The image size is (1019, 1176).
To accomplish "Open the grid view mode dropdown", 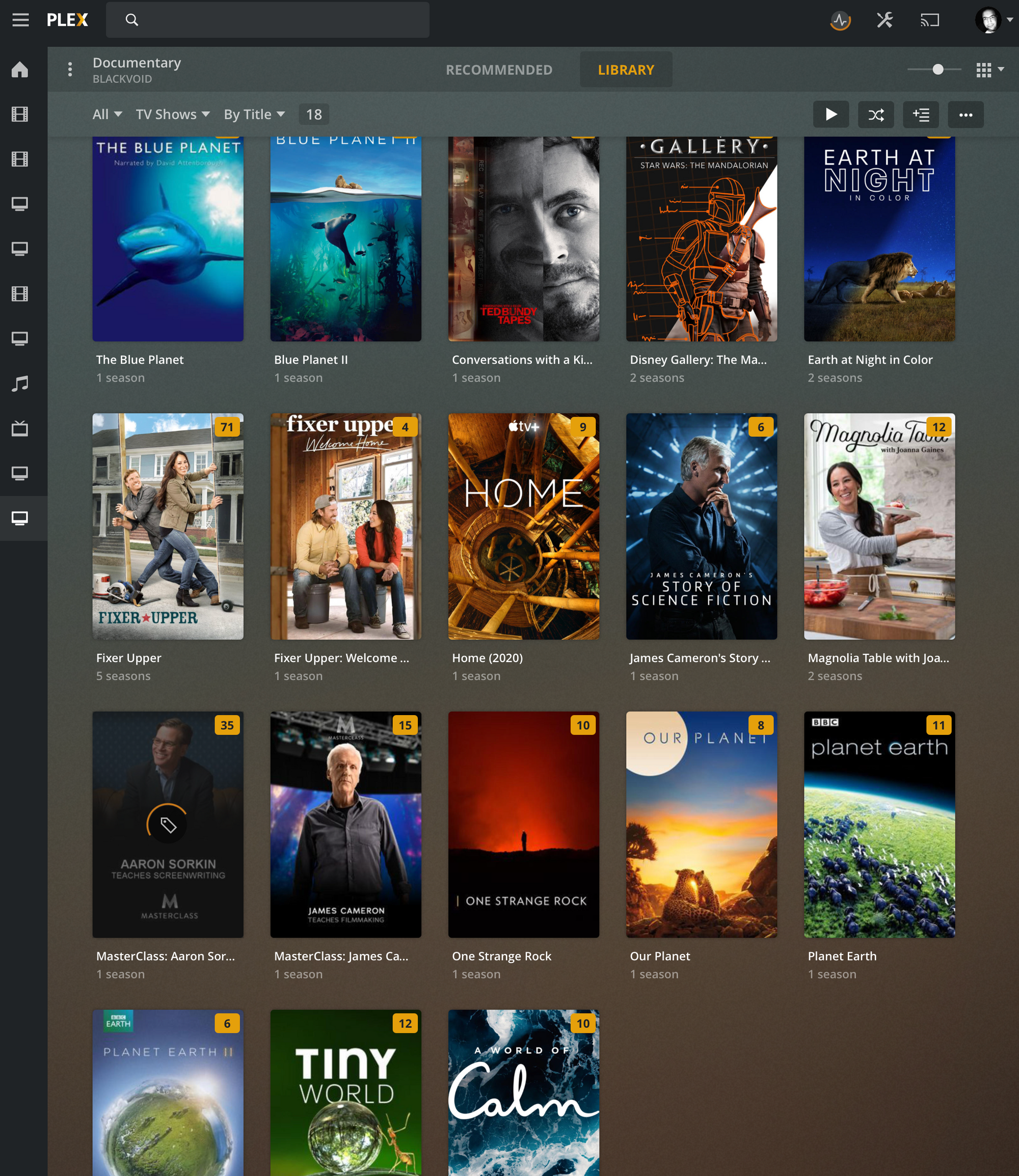I will 990,70.
